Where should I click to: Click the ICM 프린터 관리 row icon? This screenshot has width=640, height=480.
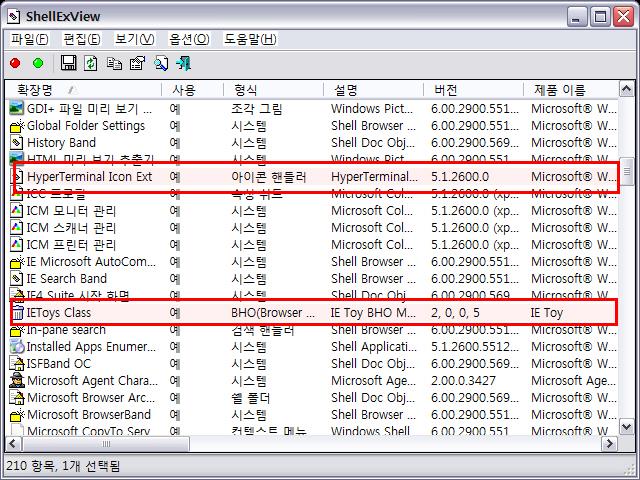(x=17, y=244)
